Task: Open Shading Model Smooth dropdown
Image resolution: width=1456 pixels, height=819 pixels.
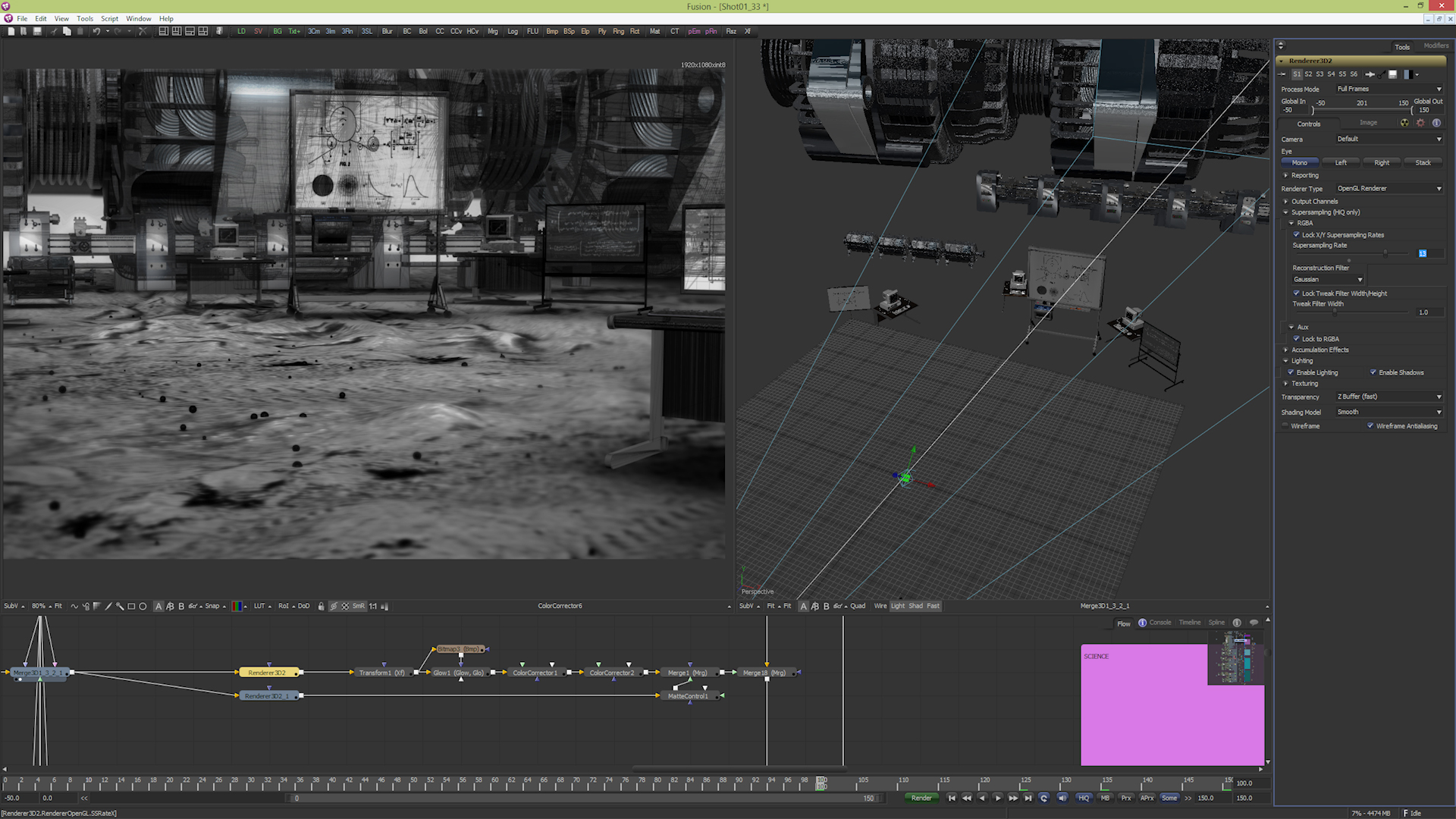Action: 1389,413
